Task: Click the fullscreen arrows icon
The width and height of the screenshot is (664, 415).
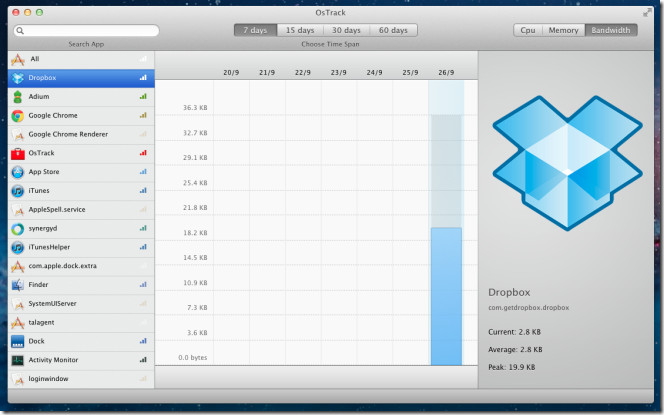Action: coord(647,13)
